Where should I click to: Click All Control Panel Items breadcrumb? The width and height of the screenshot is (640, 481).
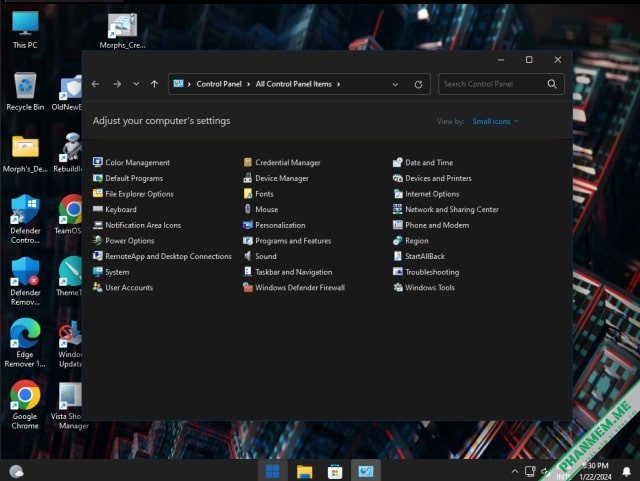[x=293, y=84]
